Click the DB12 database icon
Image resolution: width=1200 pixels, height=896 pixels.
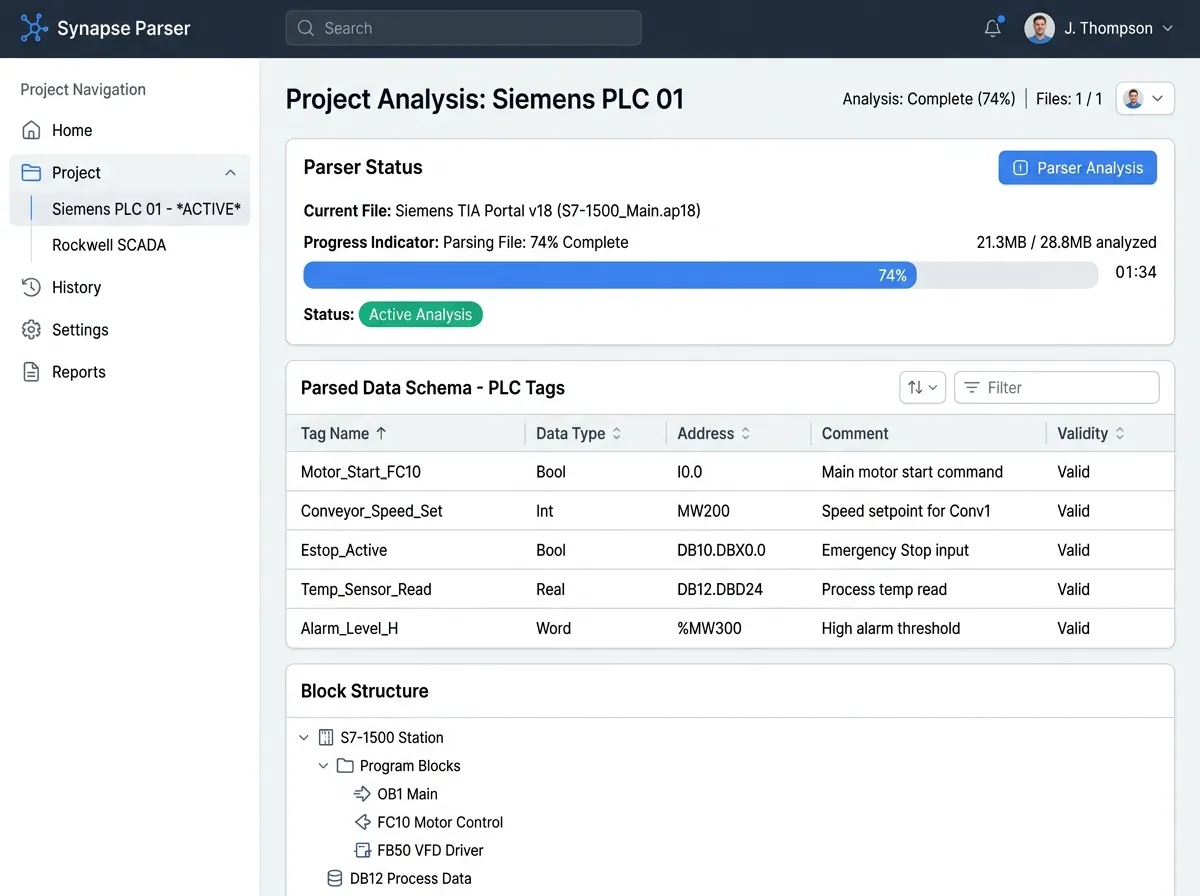335,878
